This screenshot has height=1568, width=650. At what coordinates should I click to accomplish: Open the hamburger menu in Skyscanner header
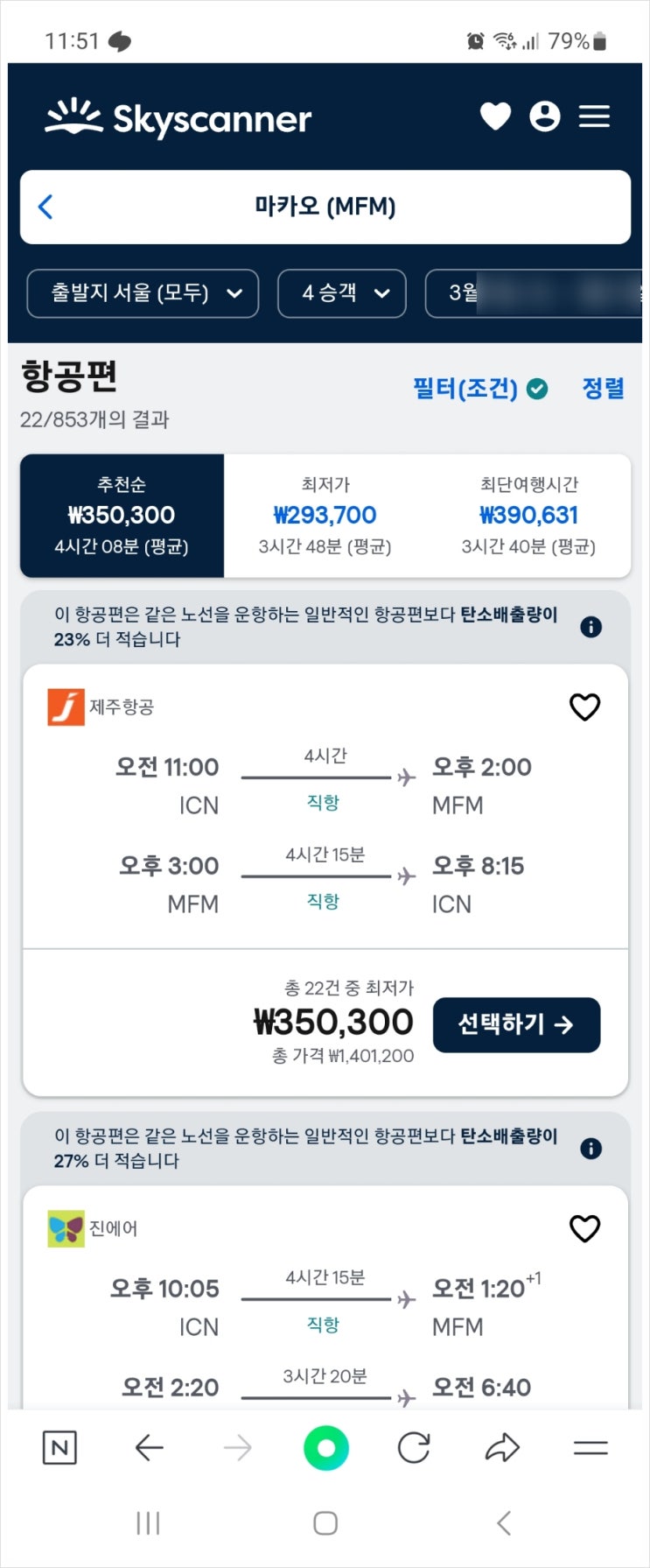(594, 116)
